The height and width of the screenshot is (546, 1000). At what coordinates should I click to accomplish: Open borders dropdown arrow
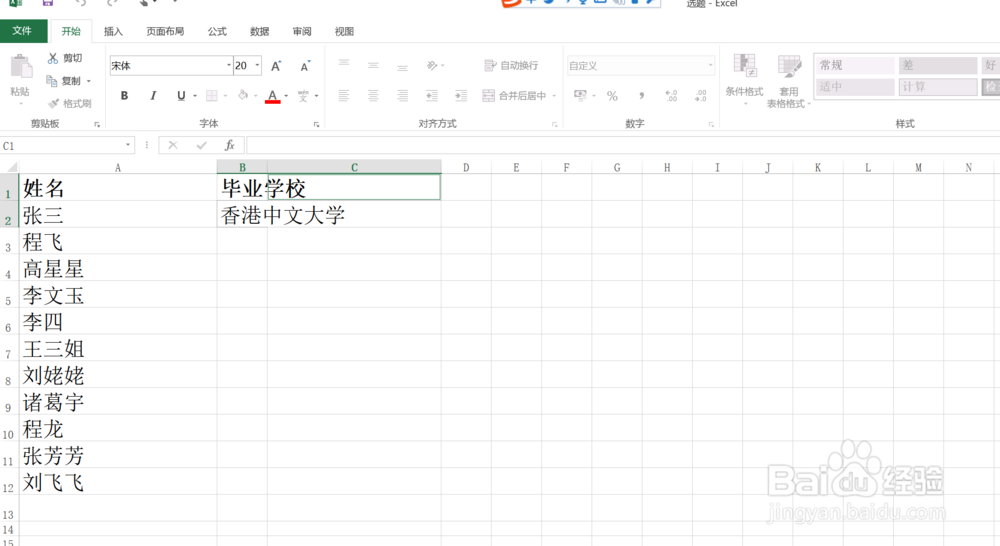(x=225, y=96)
